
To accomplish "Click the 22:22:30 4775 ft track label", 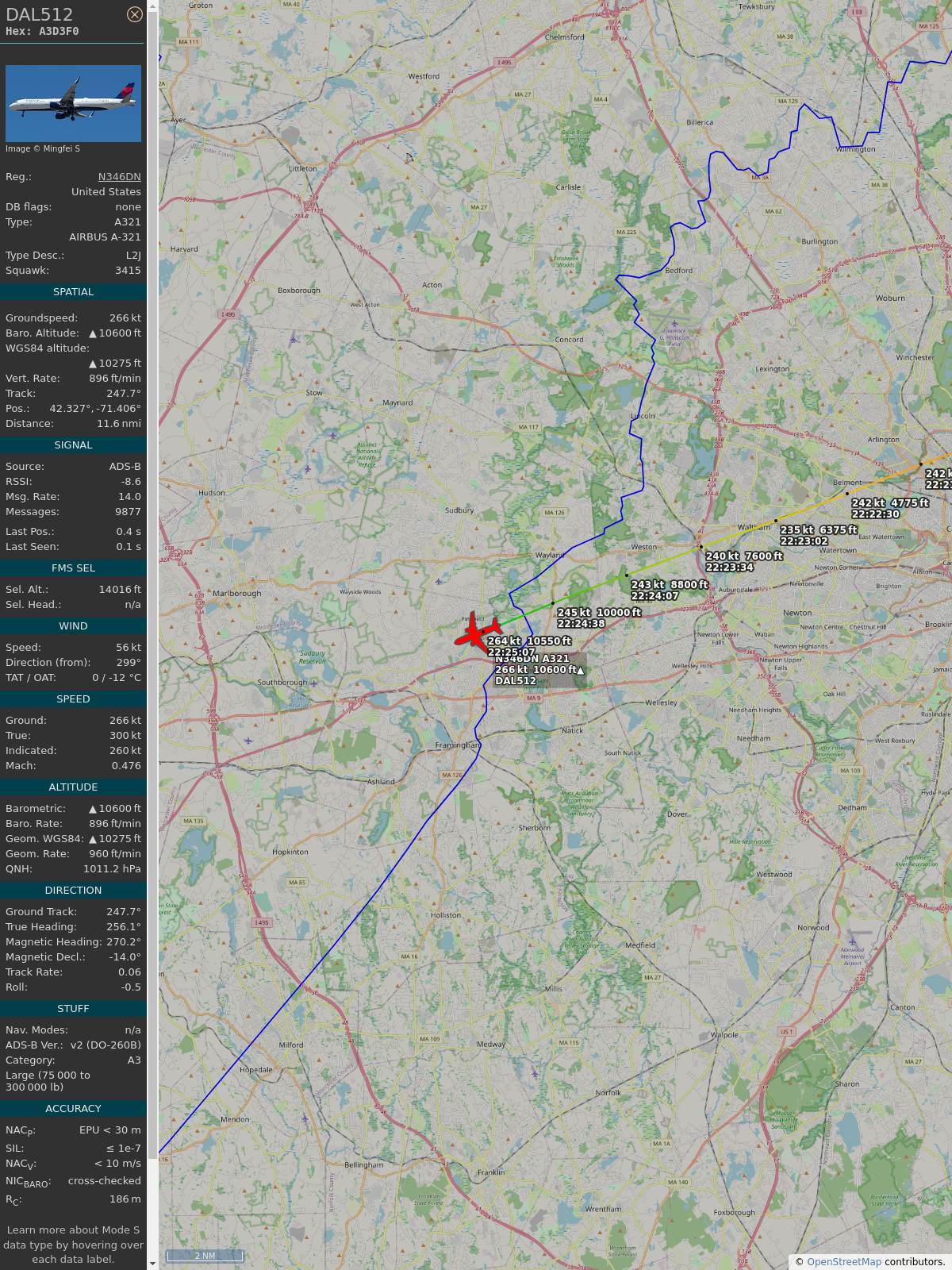I will (890, 508).
